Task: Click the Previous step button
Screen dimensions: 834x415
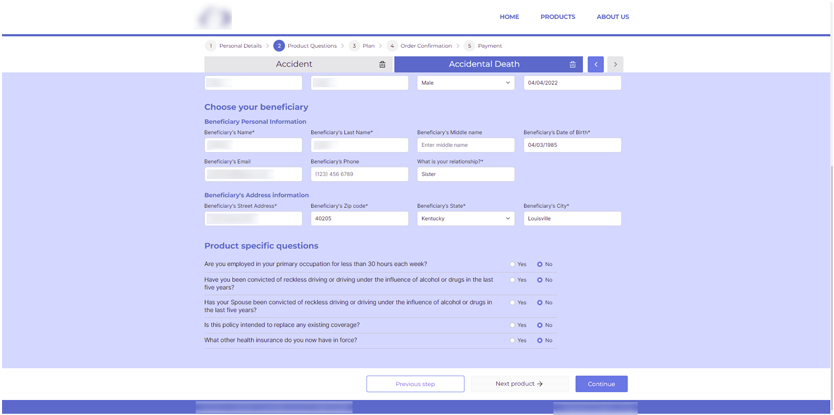Action: pos(415,384)
